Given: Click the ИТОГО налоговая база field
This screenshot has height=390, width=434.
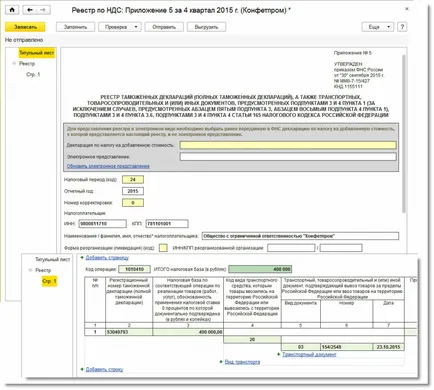Looking at the screenshot, I should pos(260,269).
